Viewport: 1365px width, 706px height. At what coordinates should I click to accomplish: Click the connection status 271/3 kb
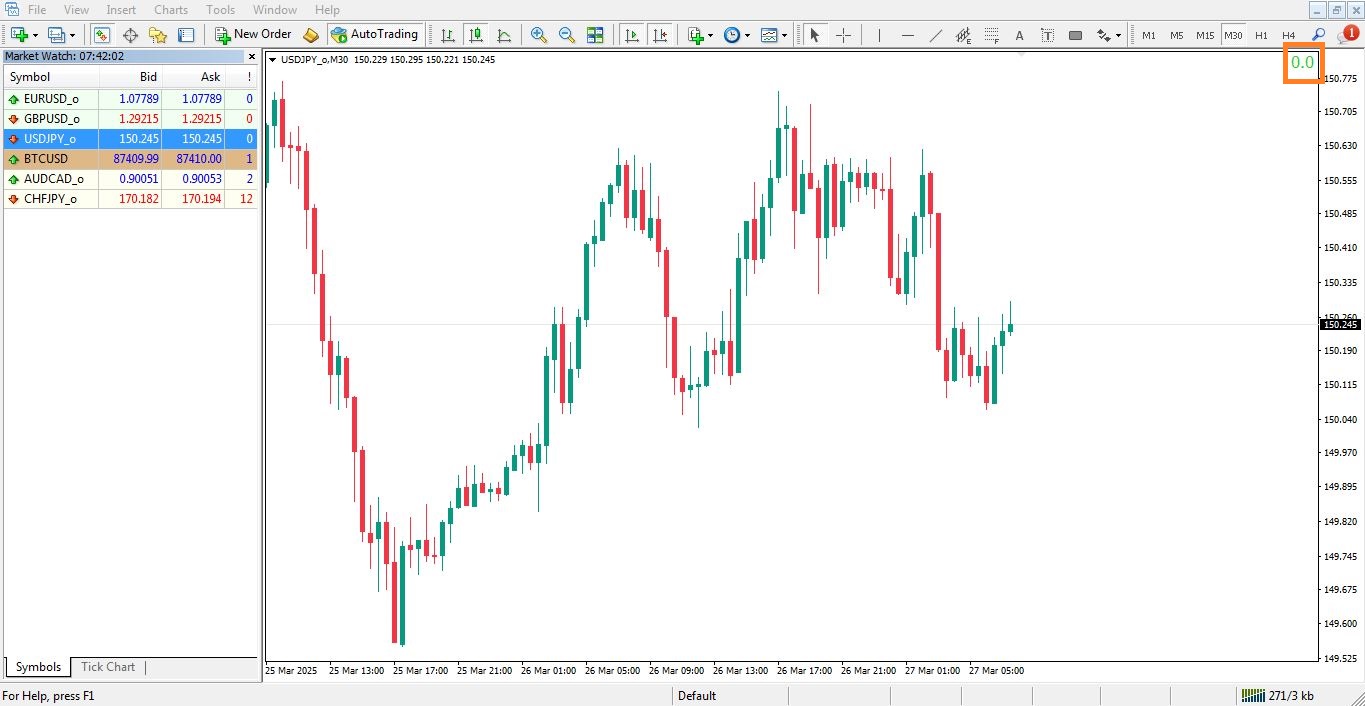coord(1278,696)
